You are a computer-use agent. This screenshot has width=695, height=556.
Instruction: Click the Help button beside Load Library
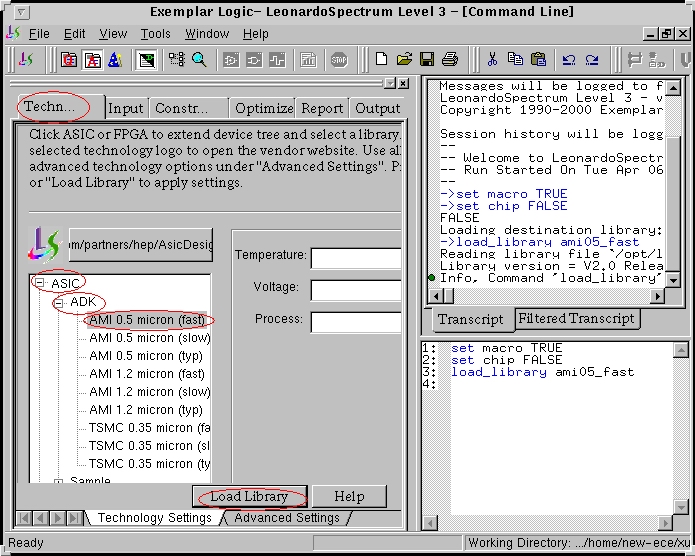click(x=349, y=496)
